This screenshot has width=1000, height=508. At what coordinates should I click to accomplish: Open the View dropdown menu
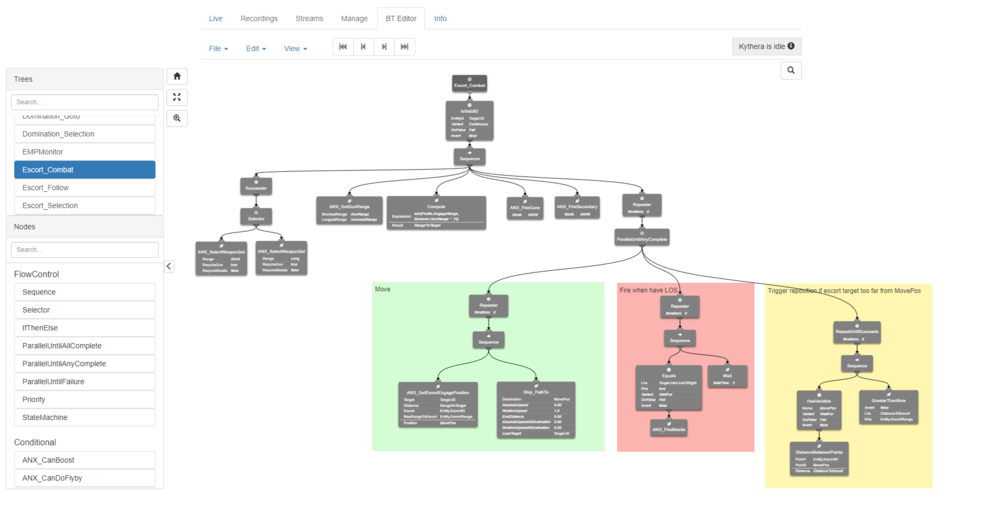tap(295, 48)
